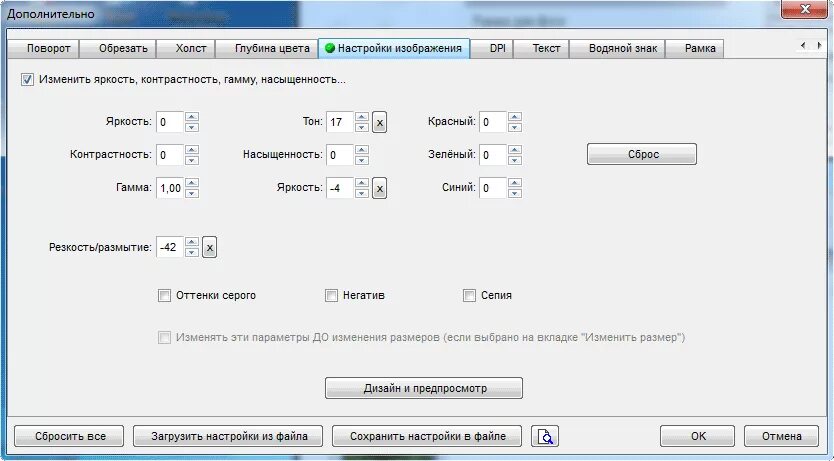834x461 pixels.
Task: Cancel the dialog with Отмена
Action: [x=781, y=436]
